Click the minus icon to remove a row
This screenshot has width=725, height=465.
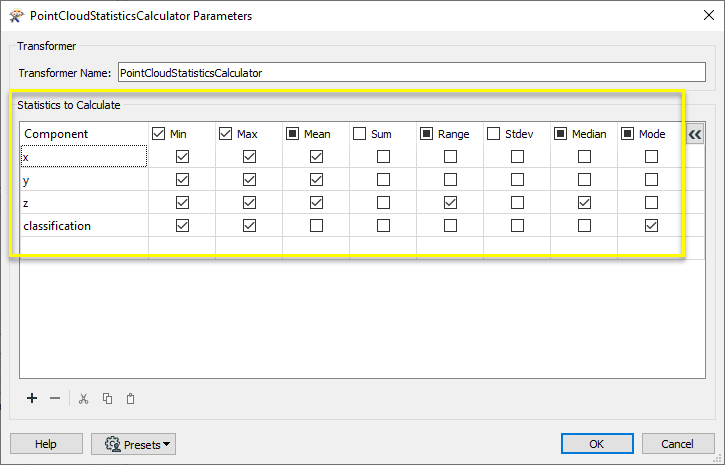click(55, 398)
